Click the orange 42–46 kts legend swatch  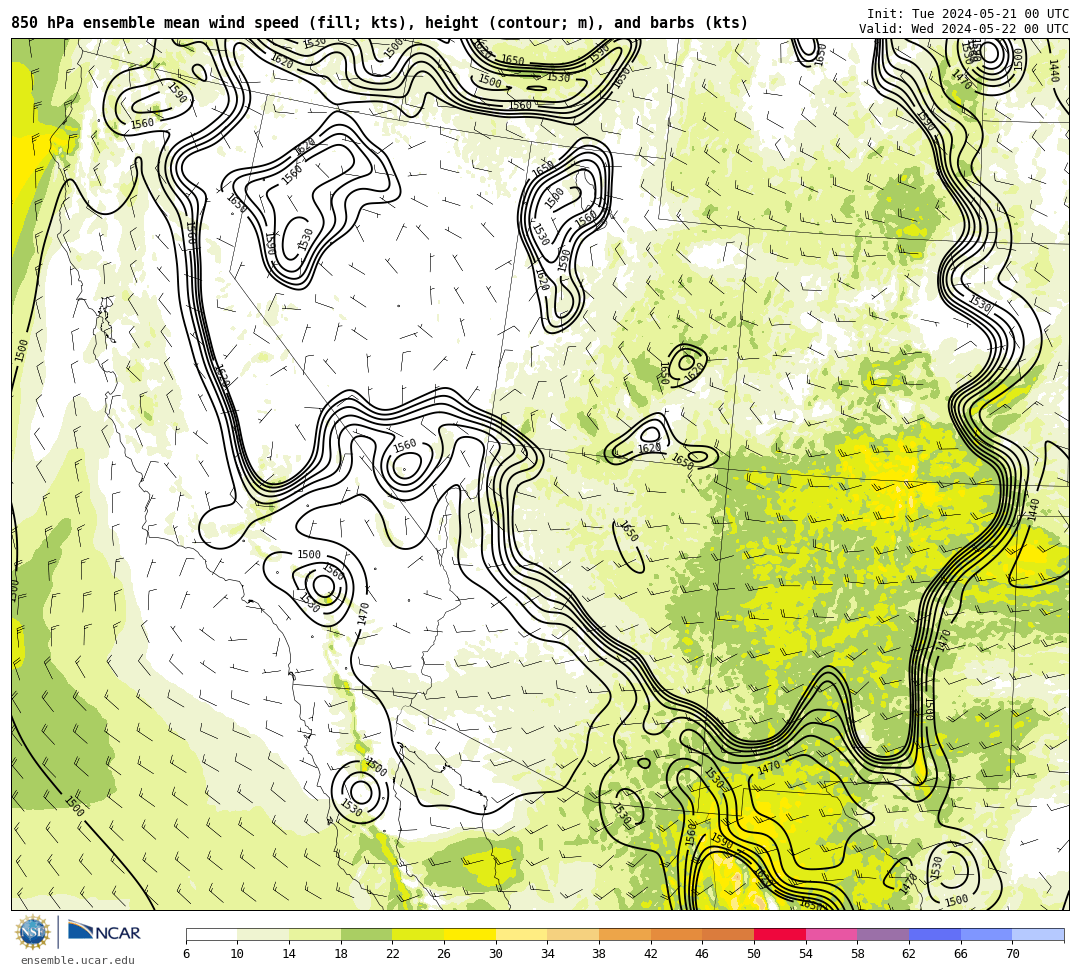[676, 934]
